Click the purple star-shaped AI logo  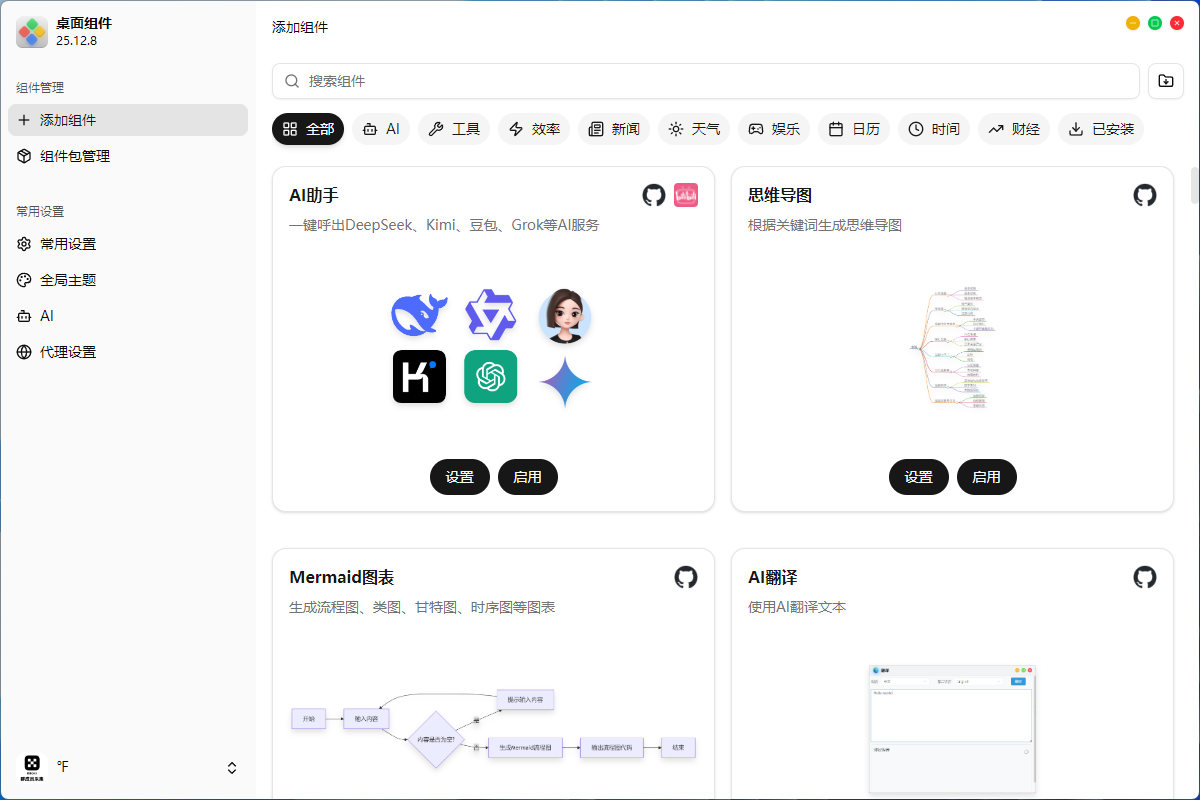coord(490,314)
